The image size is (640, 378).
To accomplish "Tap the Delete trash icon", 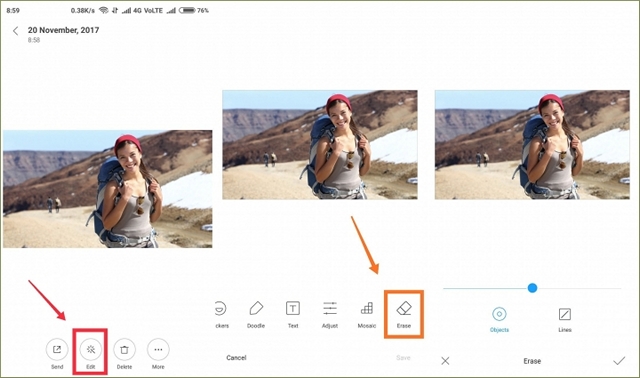I will [124, 350].
